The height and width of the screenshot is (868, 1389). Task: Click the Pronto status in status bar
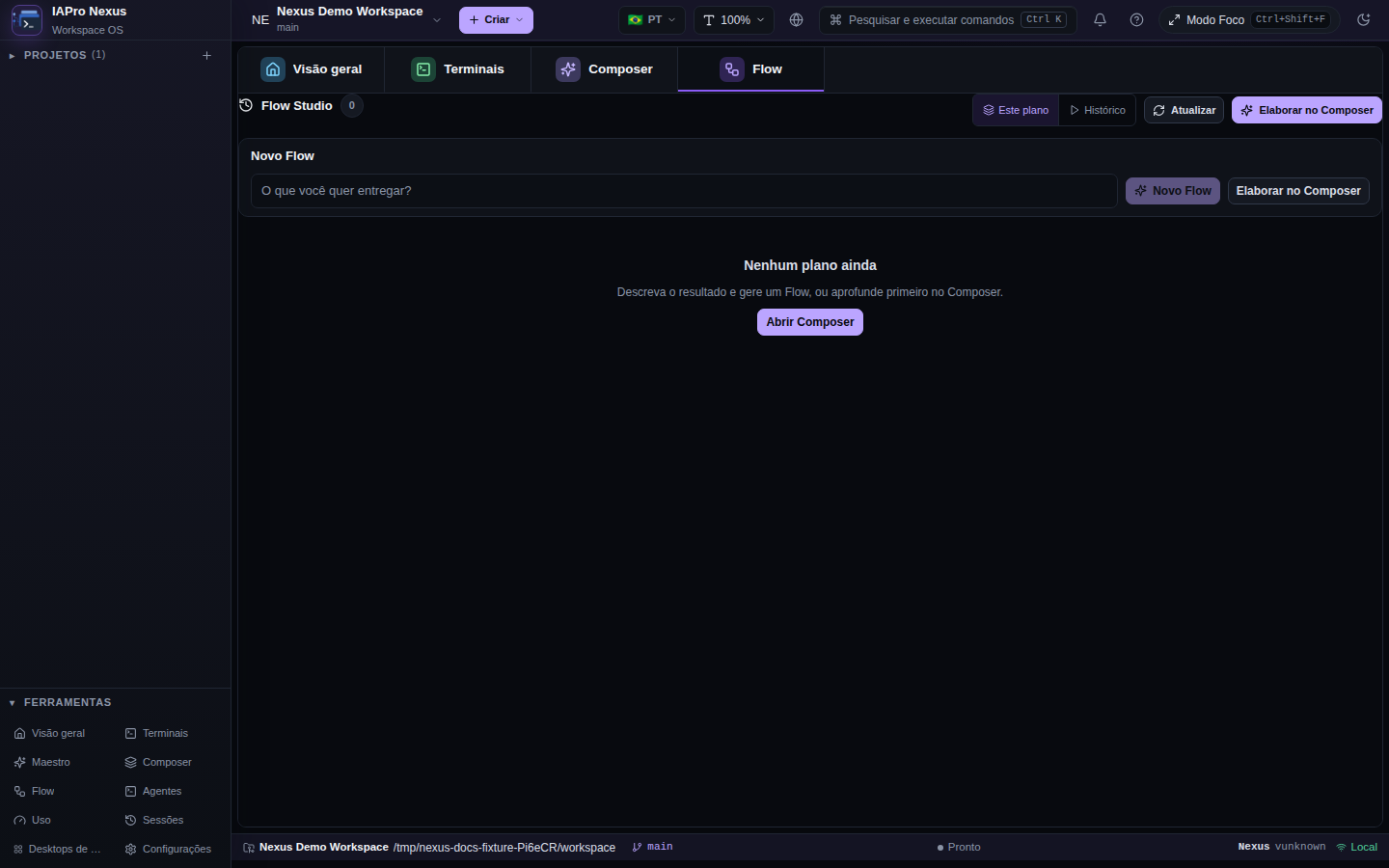coord(959,848)
